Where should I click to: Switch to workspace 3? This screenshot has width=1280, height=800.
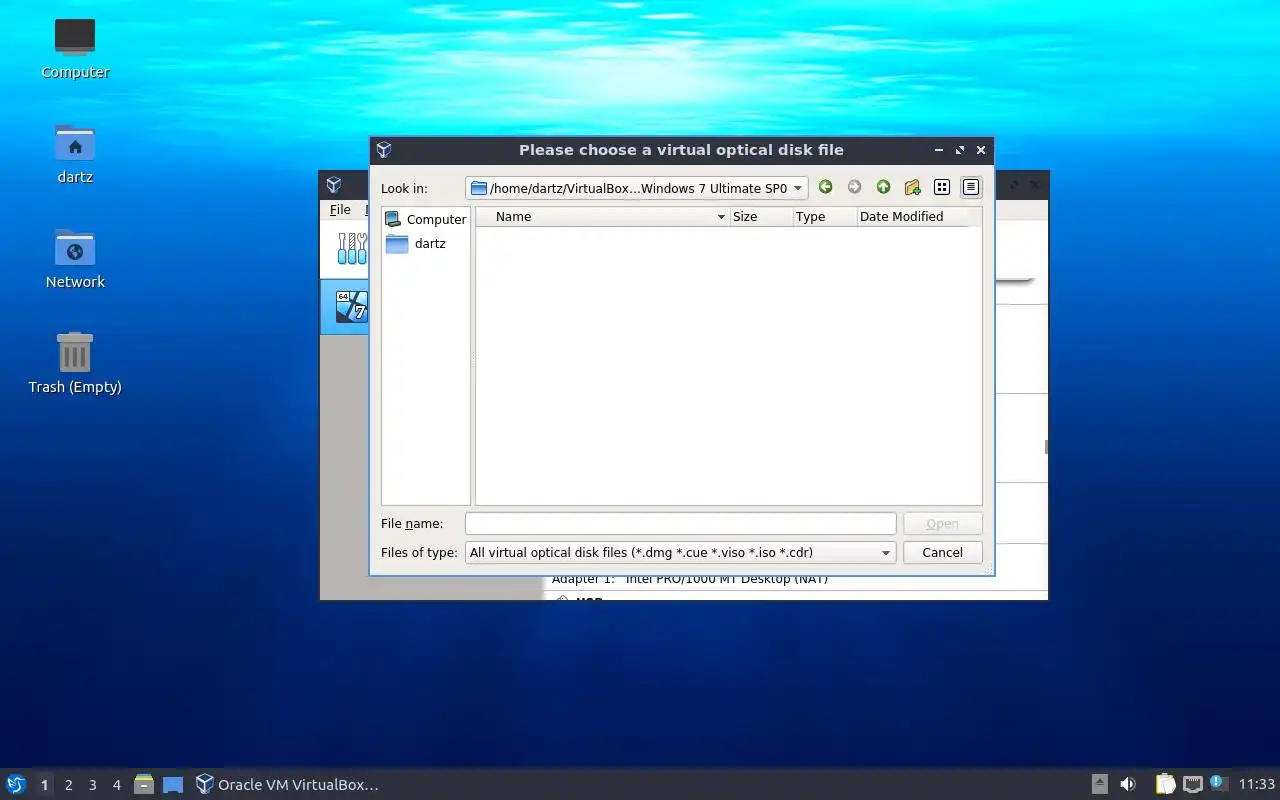(x=92, y=785)
